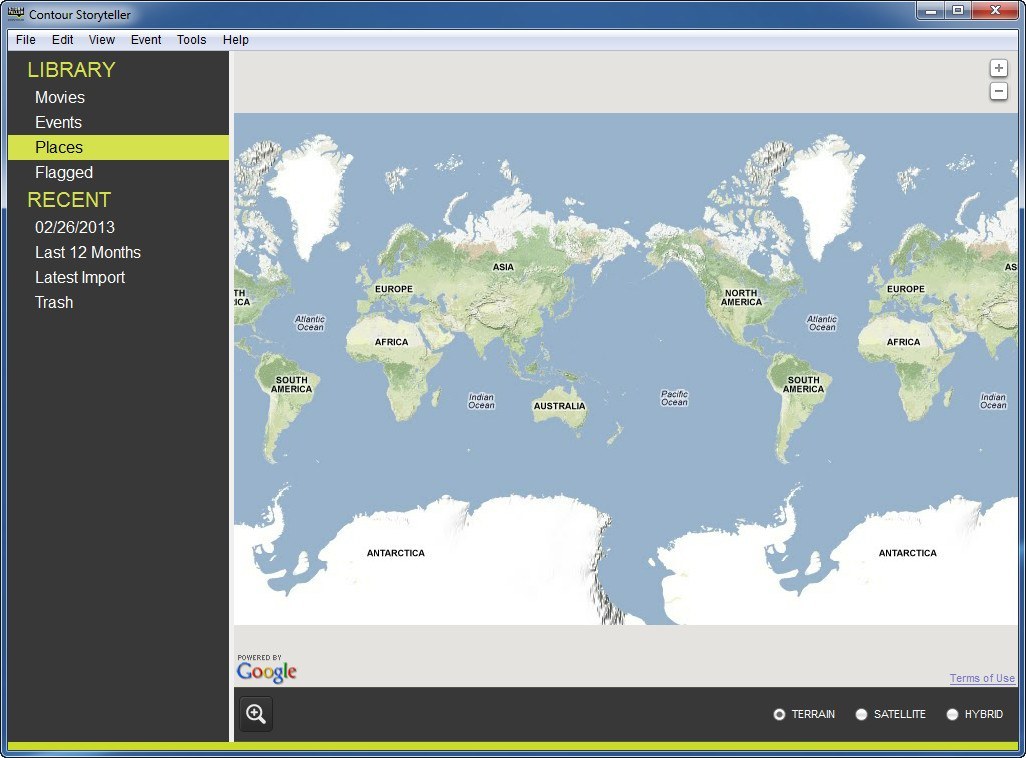
Task: Open the File menu
Action: 26,40
